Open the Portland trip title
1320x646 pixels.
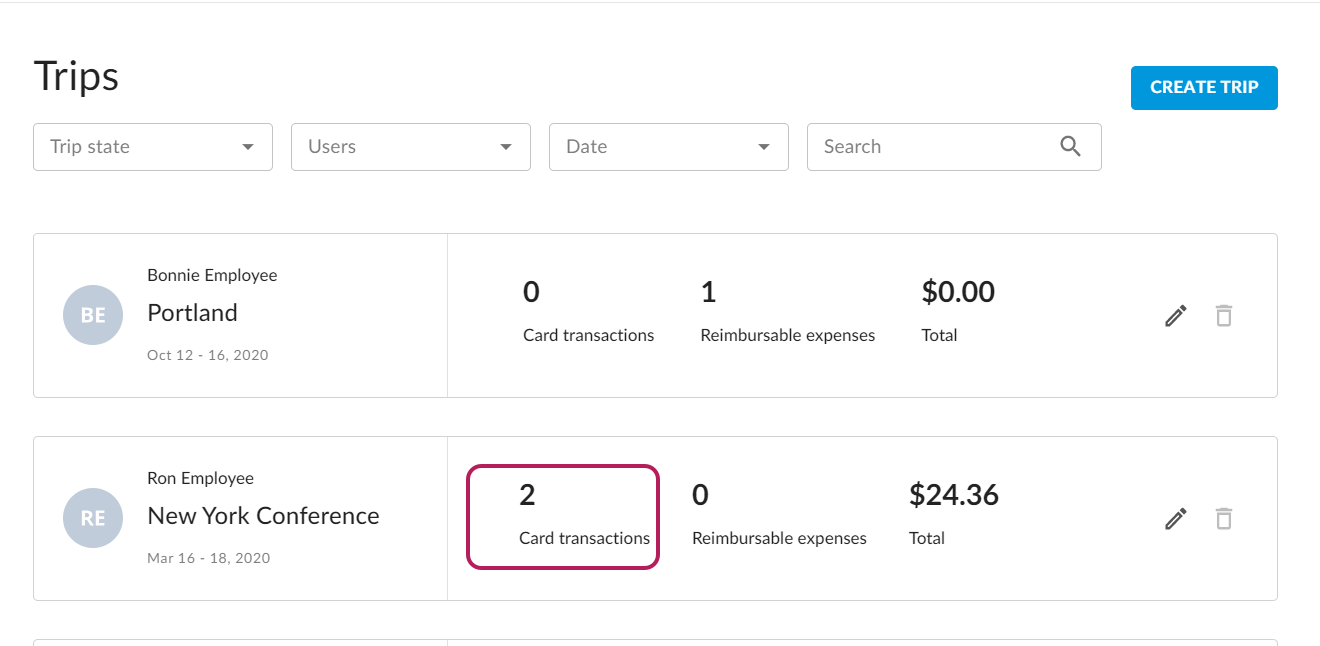(x=192, y=313)
